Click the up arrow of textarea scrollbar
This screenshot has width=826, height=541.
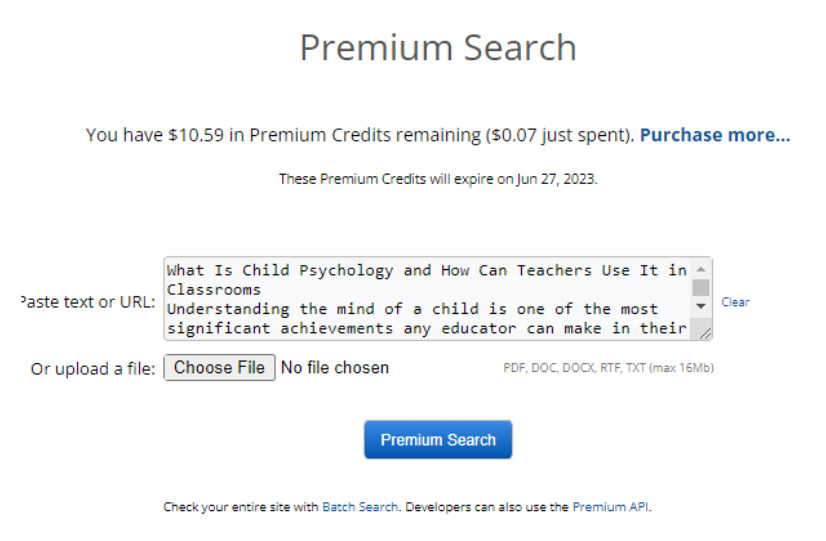point(701,269)
